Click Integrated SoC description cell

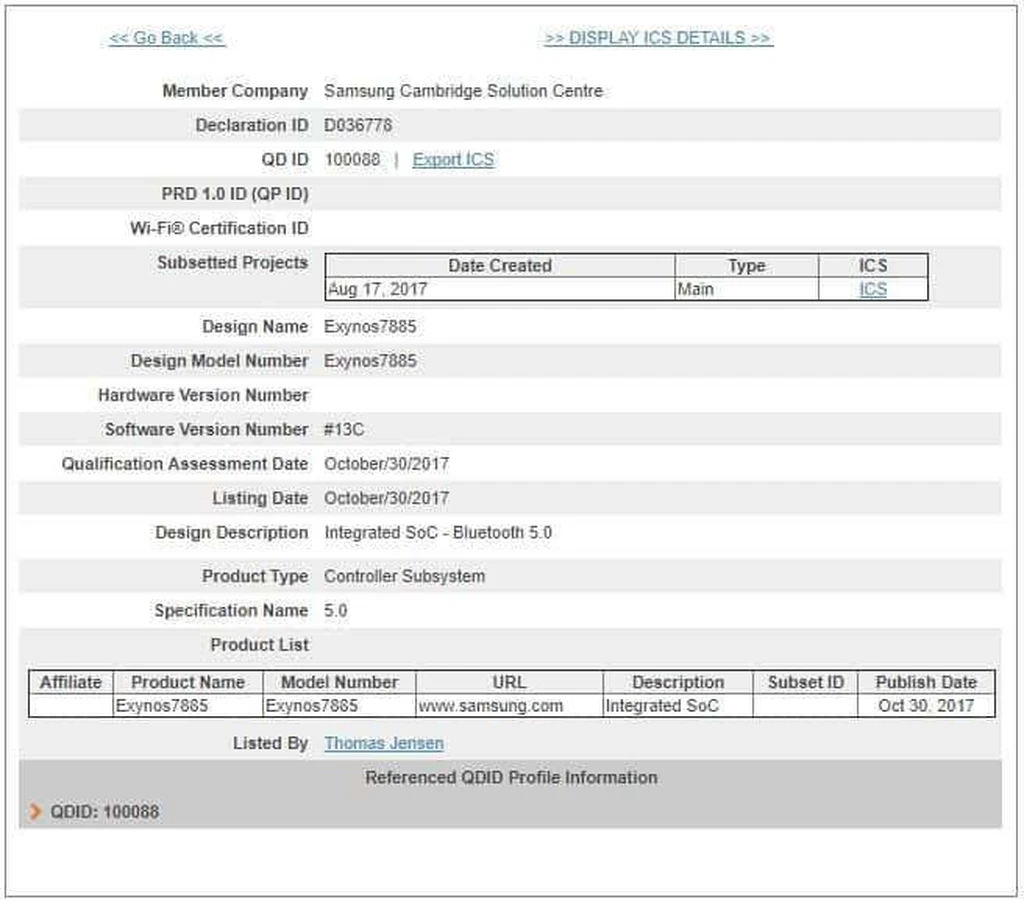click(x=678, y=705)
